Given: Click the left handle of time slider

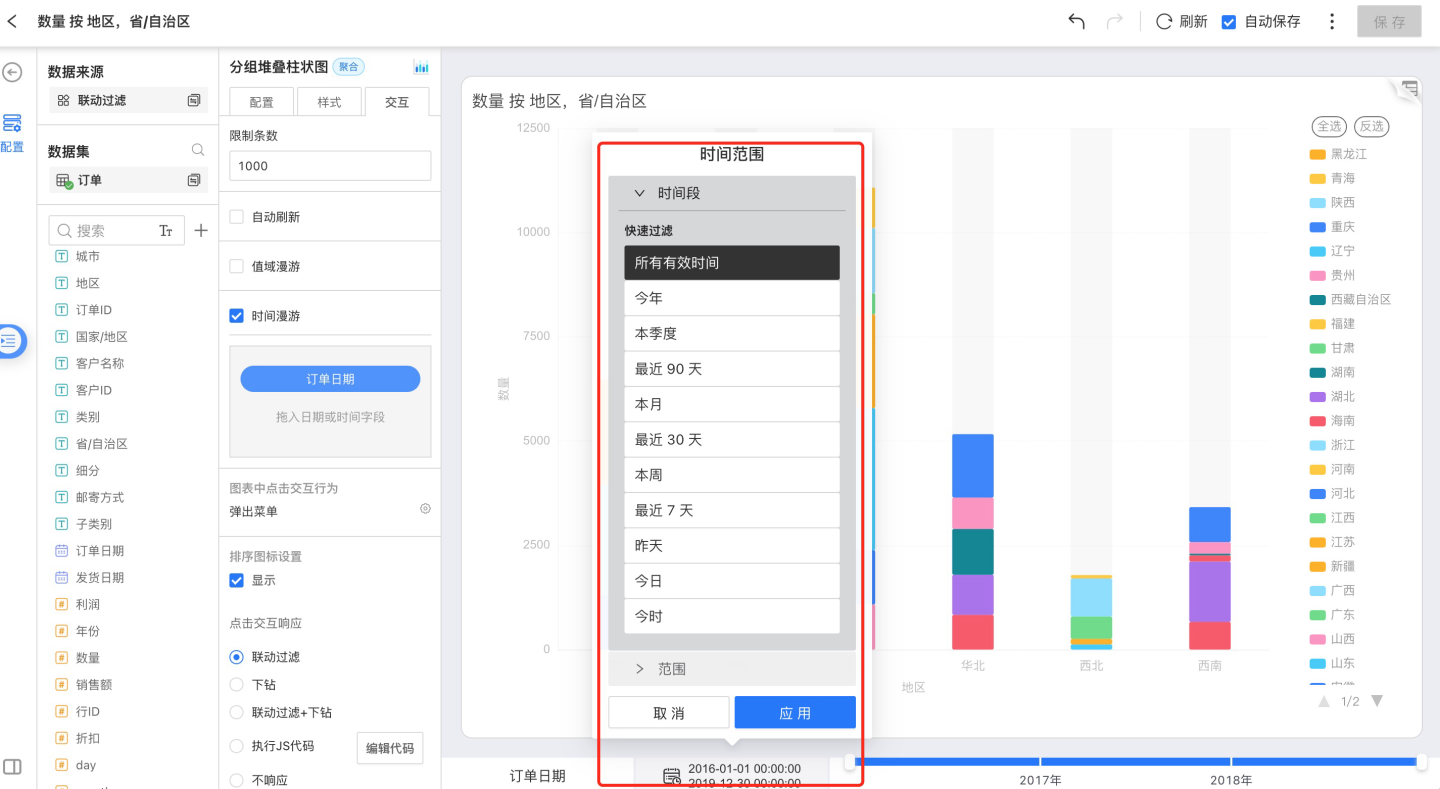Looking at the screenshot, I should 849,762.
